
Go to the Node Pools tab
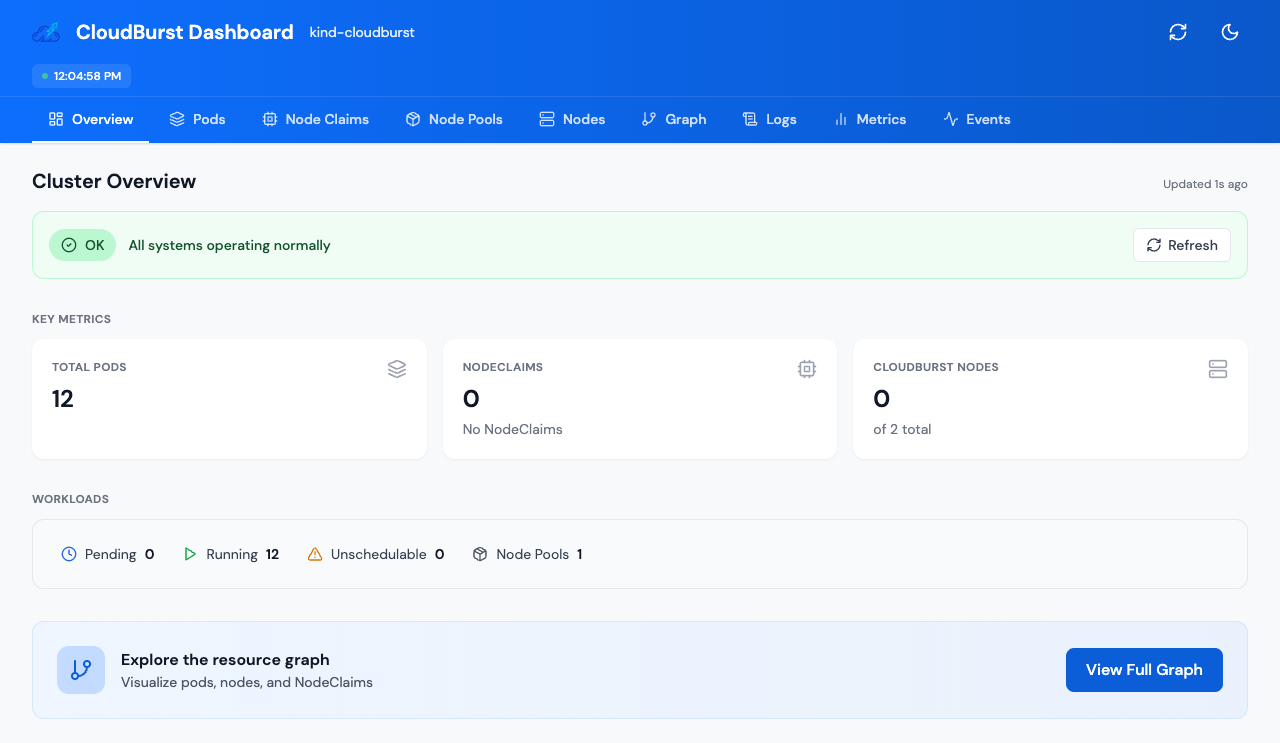click(x=453, y=119)
